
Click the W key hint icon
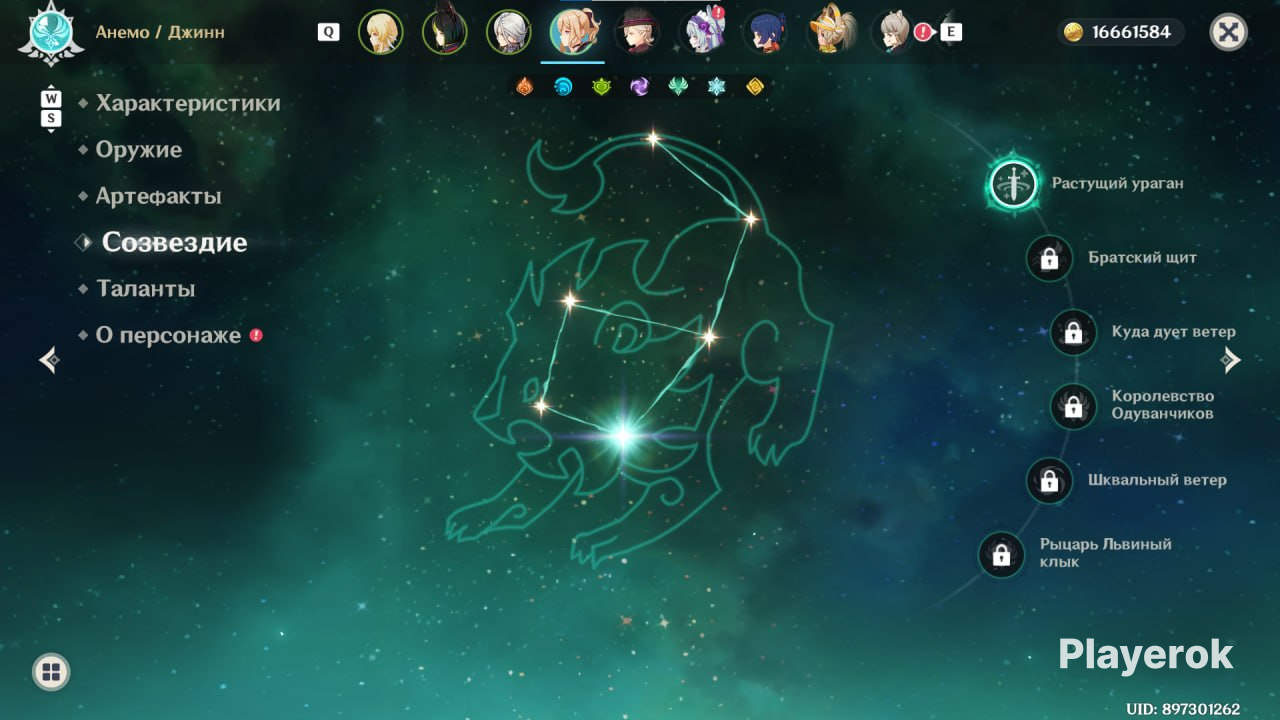(51, 99)
